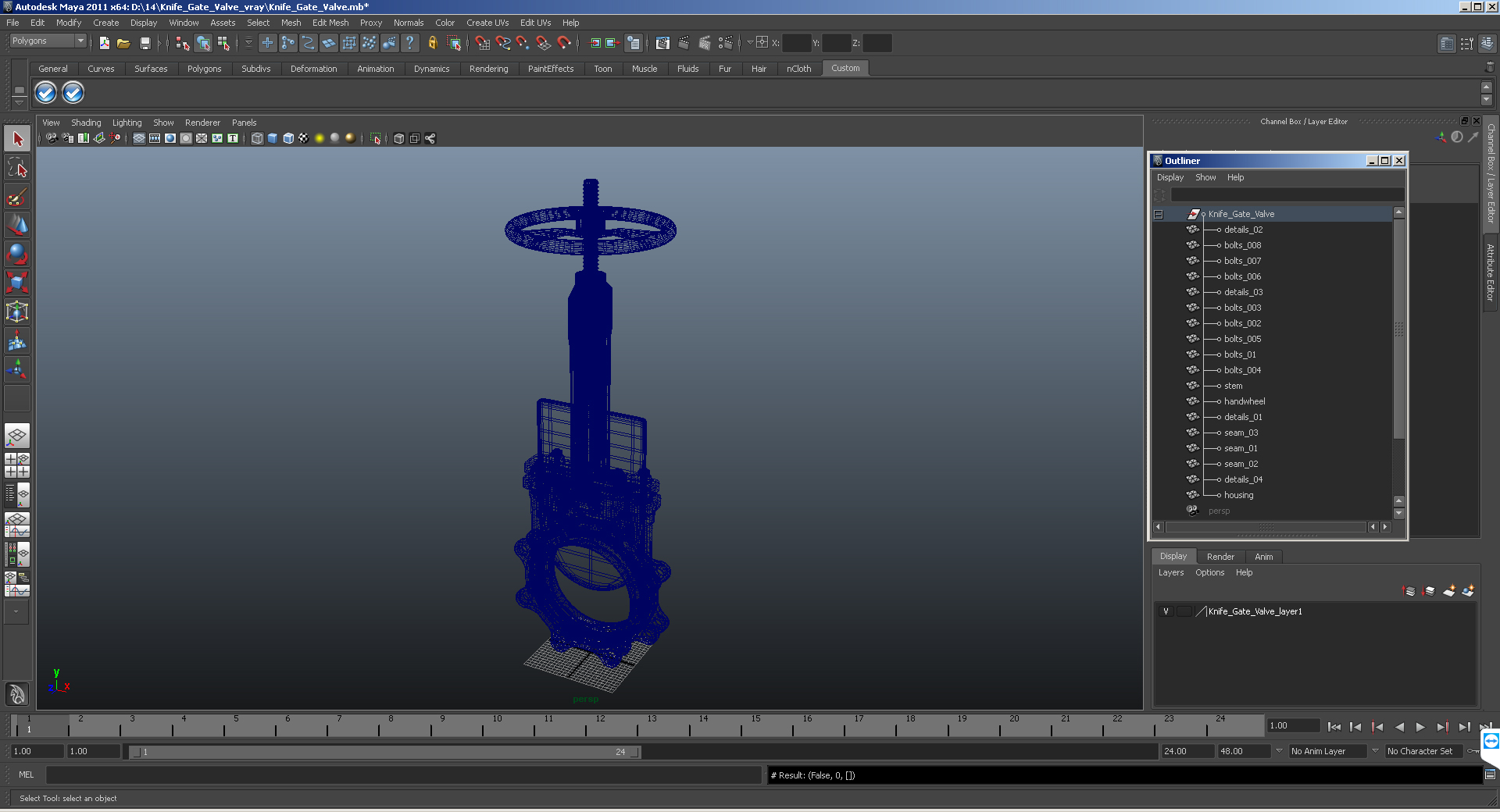Toggle lock current selection padlock
Screen dimensions: 1500x812
pyautogui.click(x=432, y=43)
